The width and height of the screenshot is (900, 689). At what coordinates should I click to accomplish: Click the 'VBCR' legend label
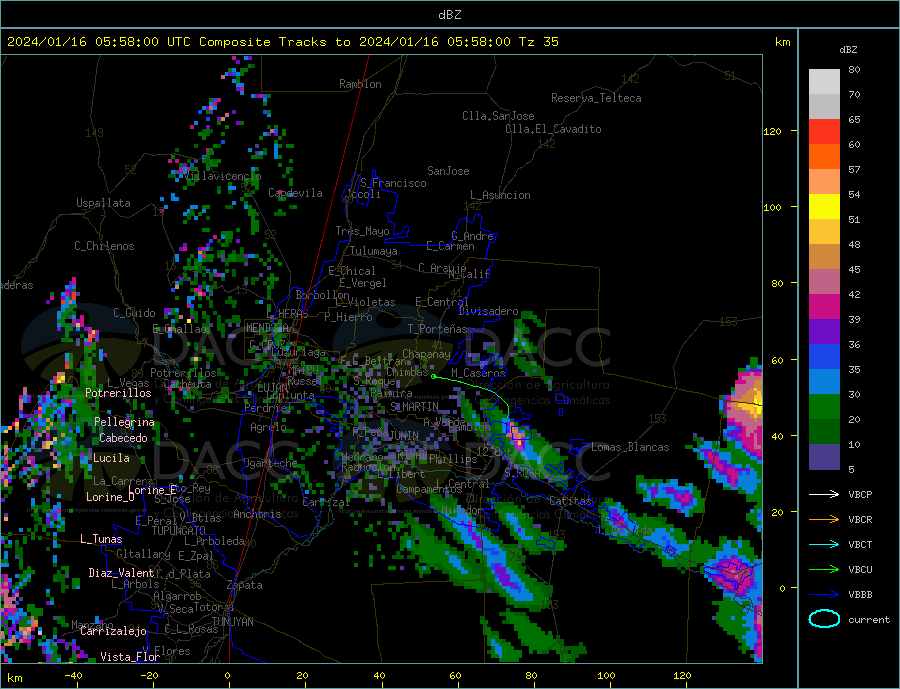pyautogui.click(x=860, y=520)
